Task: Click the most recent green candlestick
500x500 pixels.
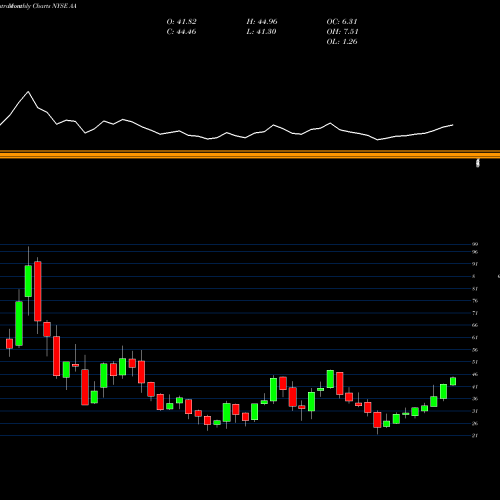Action: [453, 381]
